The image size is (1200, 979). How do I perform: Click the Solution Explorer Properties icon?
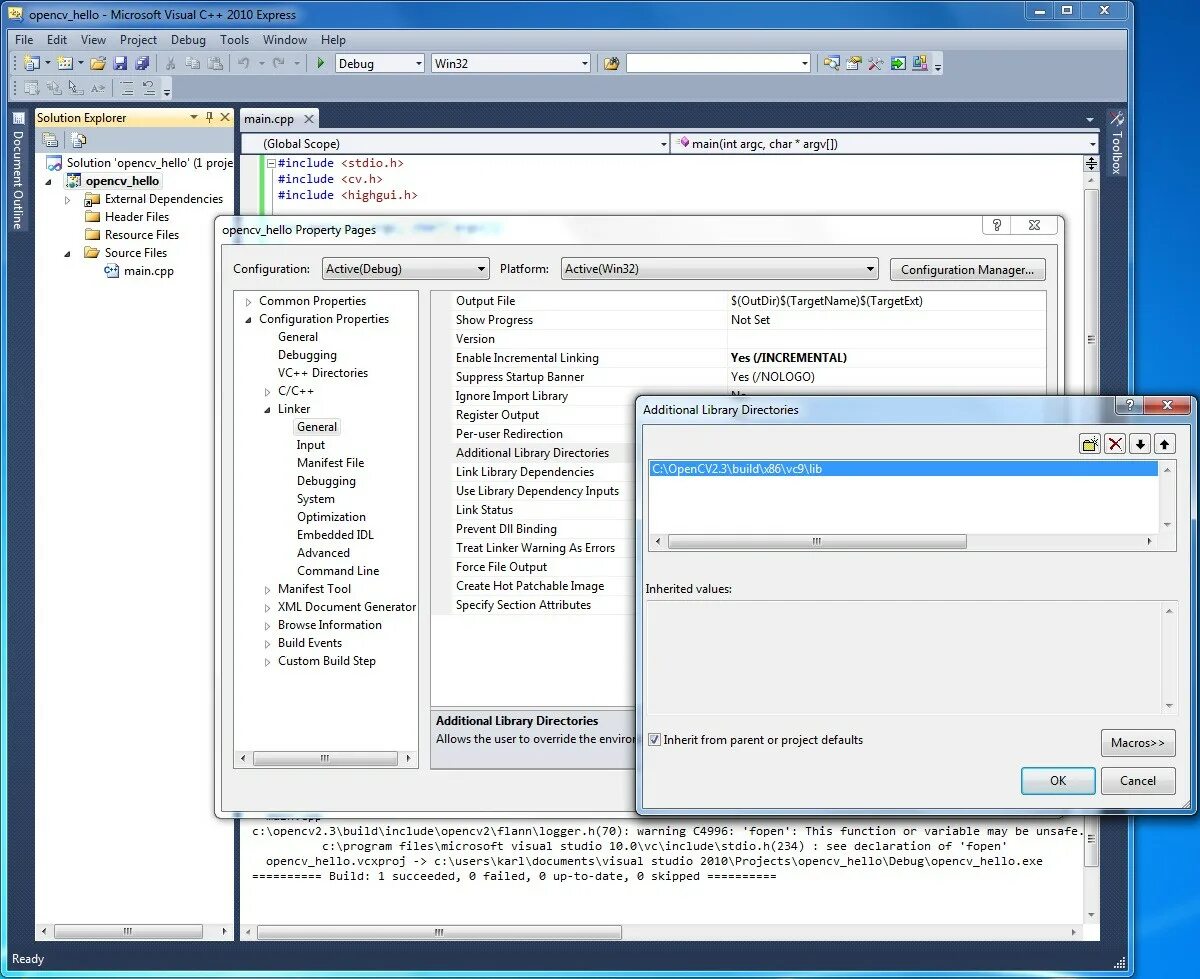pos(51,140)
